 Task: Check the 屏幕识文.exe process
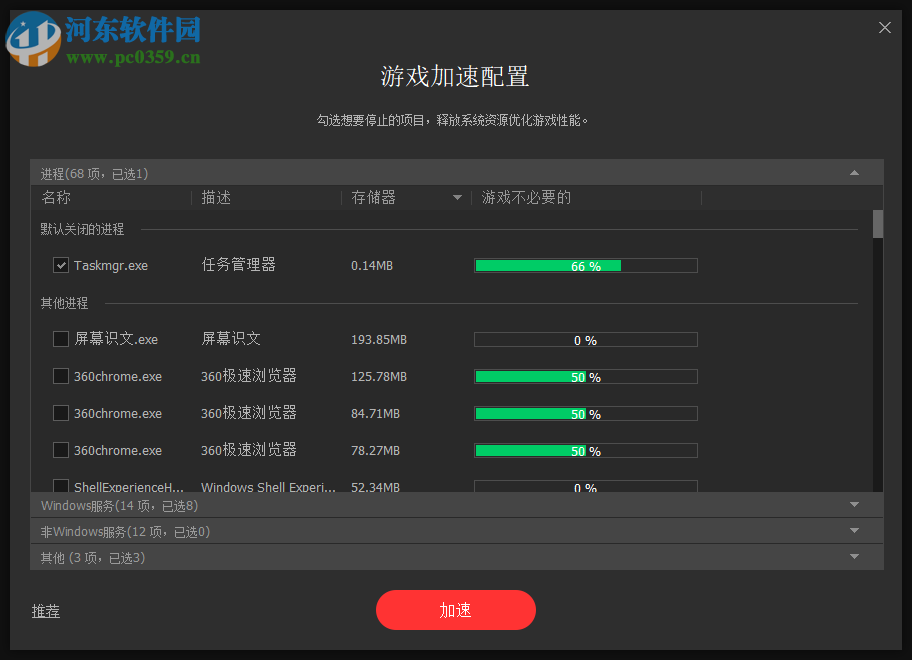coord(60,338)
